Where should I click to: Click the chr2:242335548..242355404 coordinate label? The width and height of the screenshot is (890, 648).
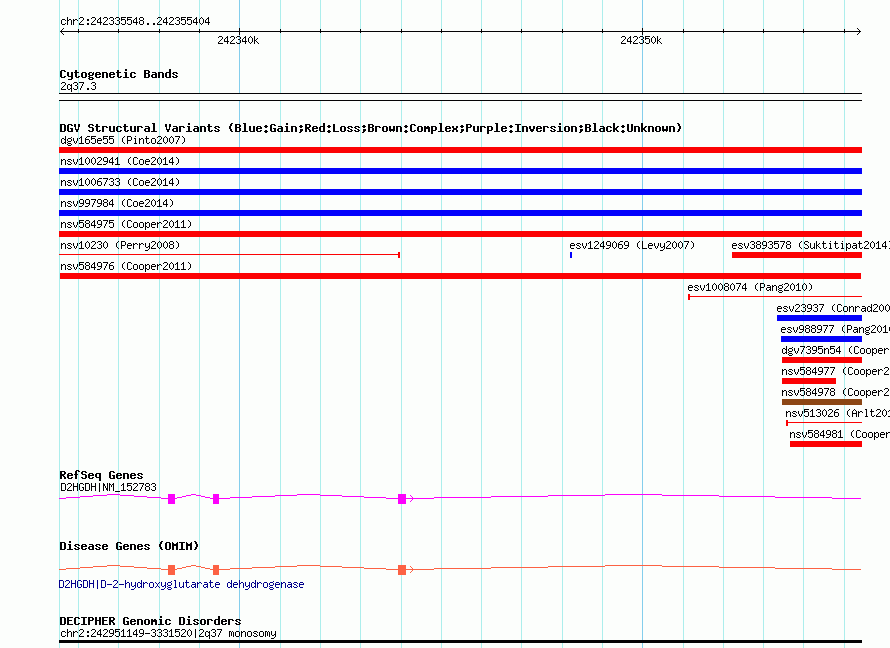point(135,21)
